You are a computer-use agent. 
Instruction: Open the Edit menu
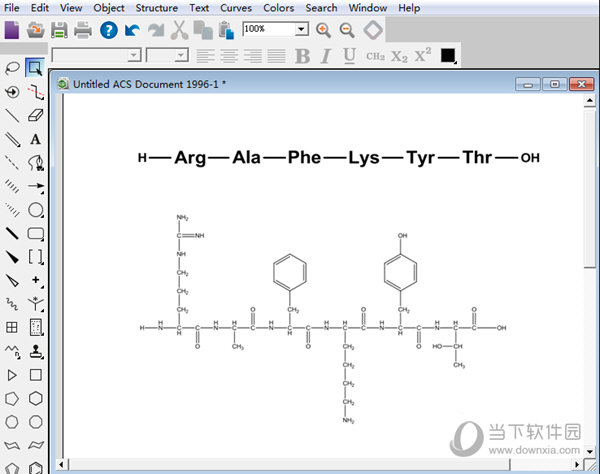(x=40, y=8)
